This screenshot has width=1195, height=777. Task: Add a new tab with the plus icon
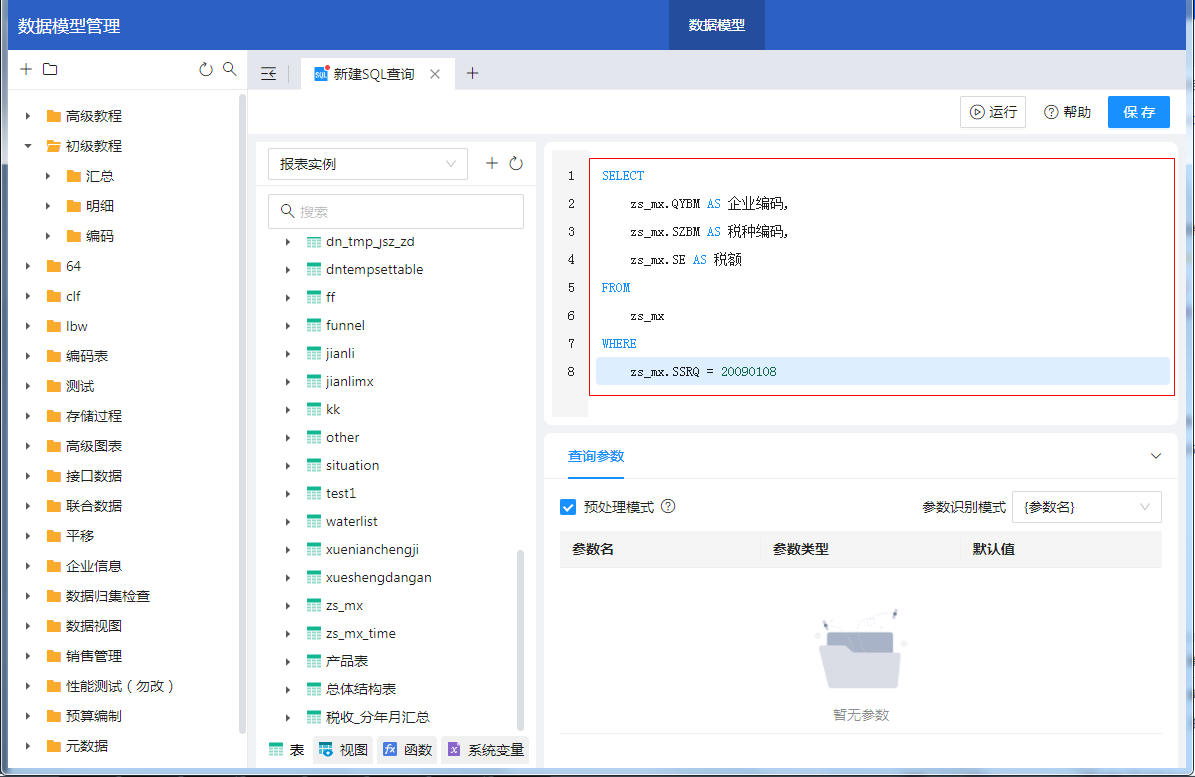pyautogui.click(x=473, y=74)
